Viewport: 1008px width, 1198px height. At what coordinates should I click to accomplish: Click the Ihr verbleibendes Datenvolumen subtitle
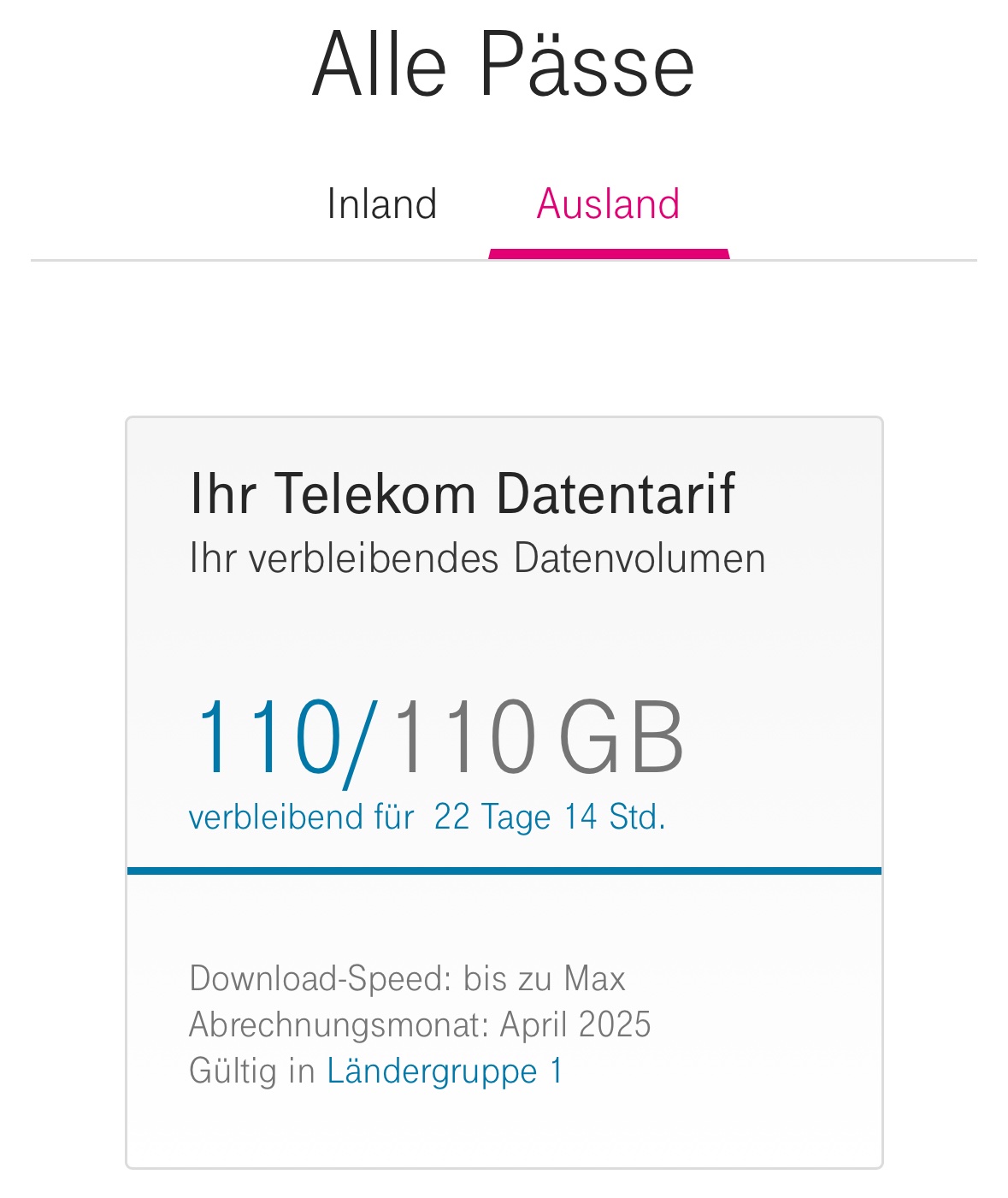point(477,558)
